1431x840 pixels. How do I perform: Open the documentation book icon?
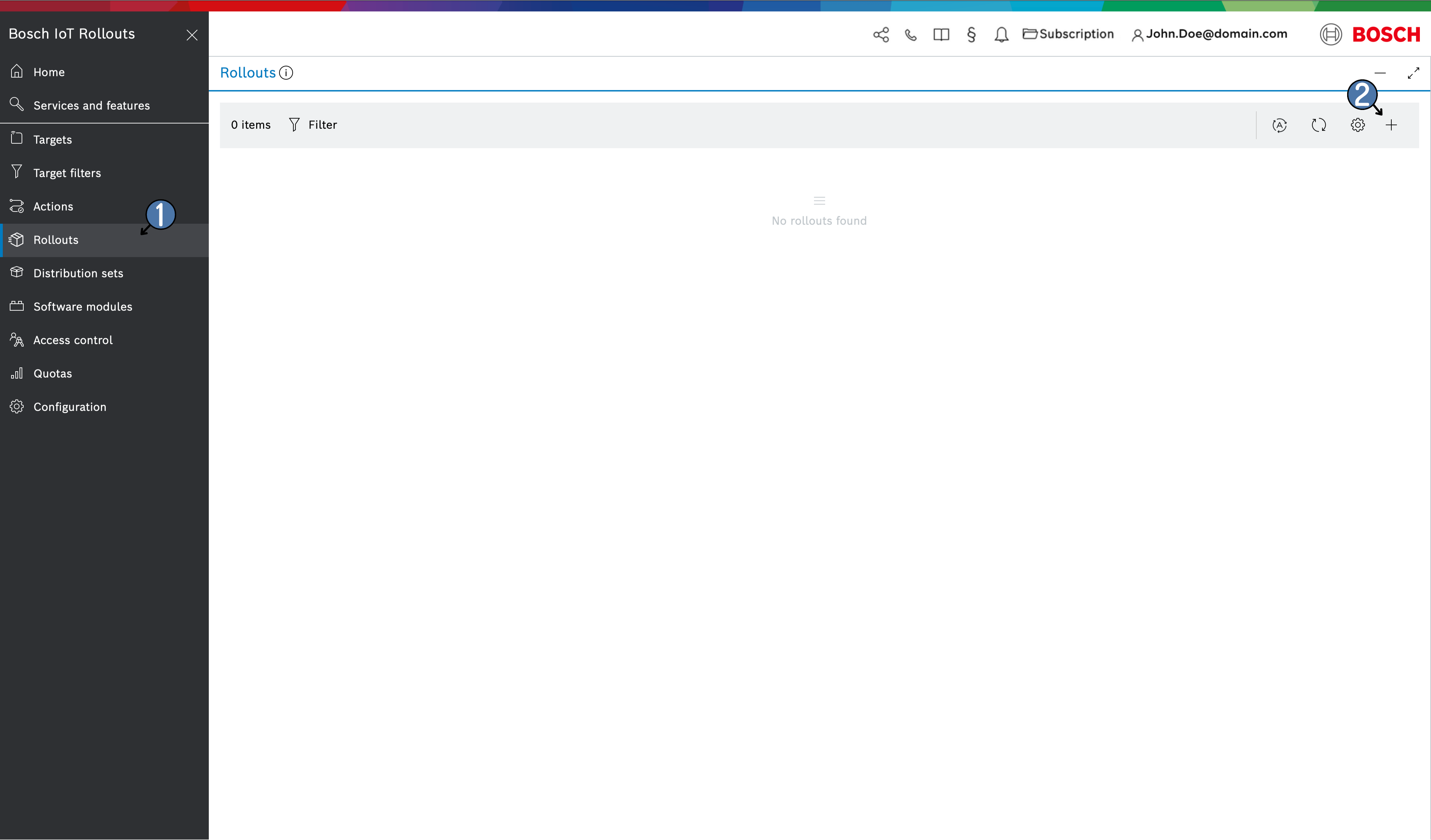pyautogui.click(x=941, y=35)
